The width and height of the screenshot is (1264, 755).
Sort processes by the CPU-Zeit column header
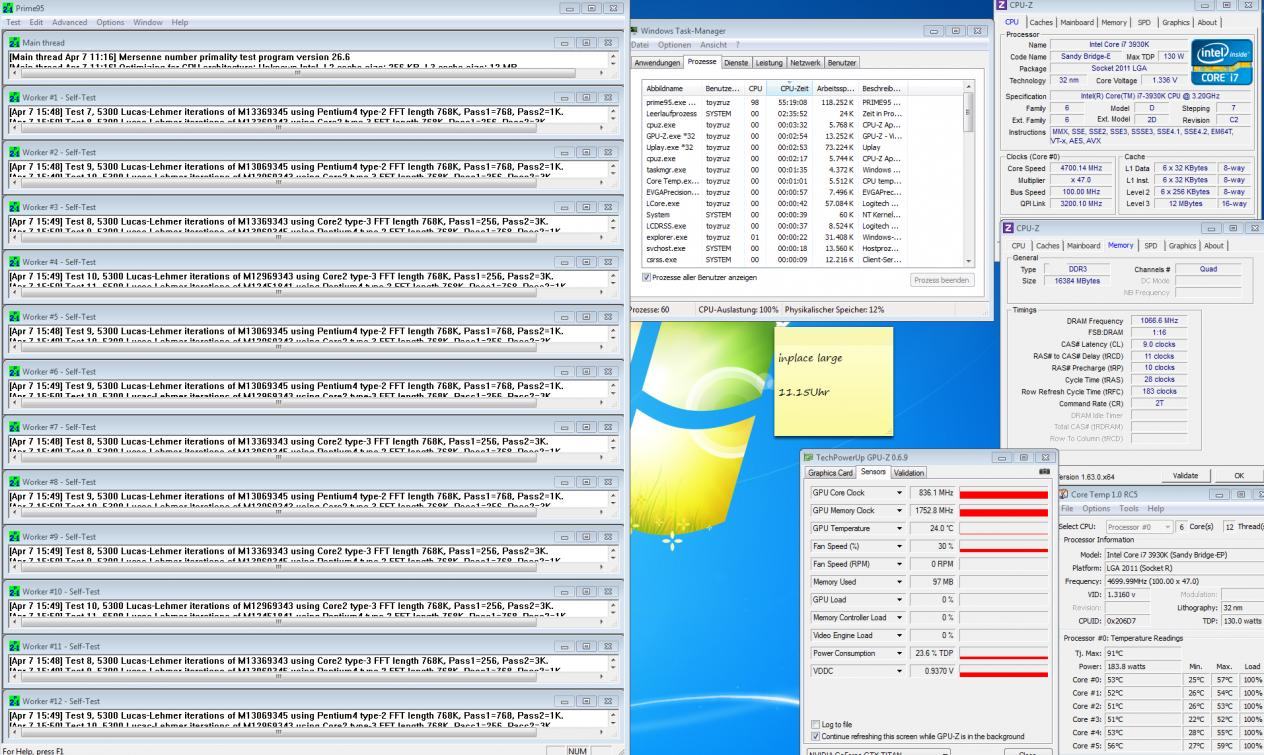(x=790, y=88)
